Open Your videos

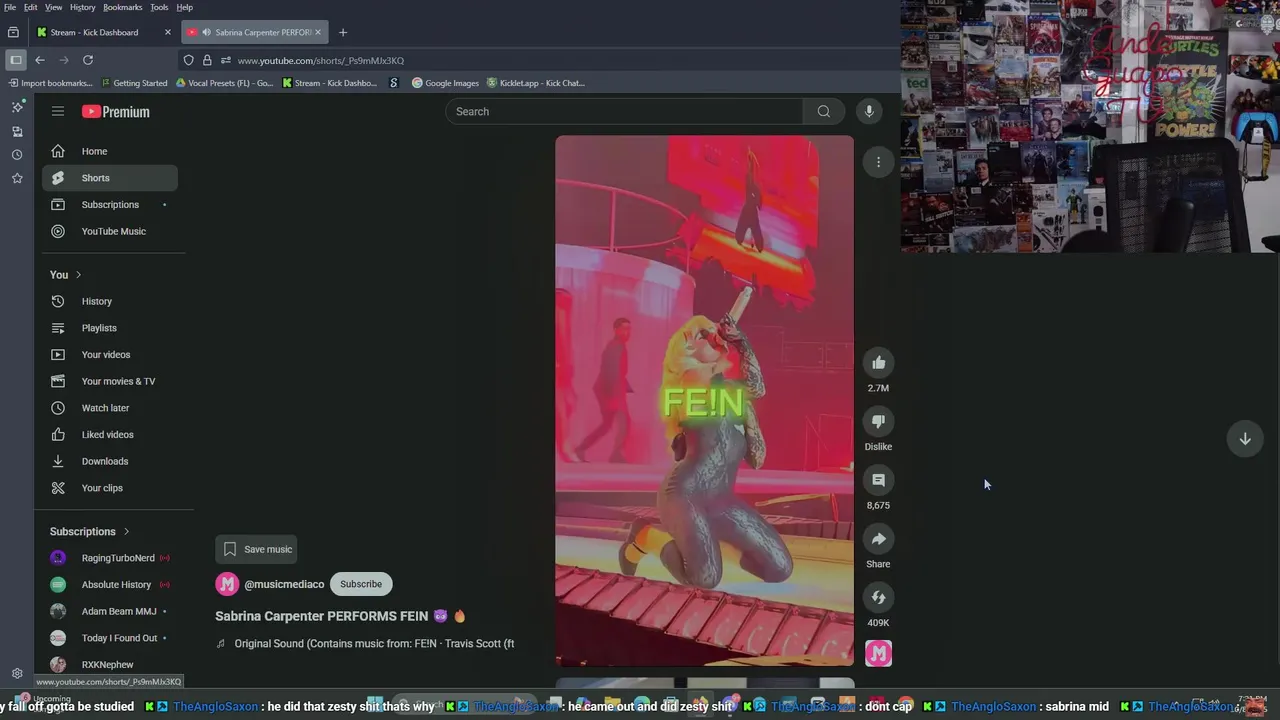110,355
